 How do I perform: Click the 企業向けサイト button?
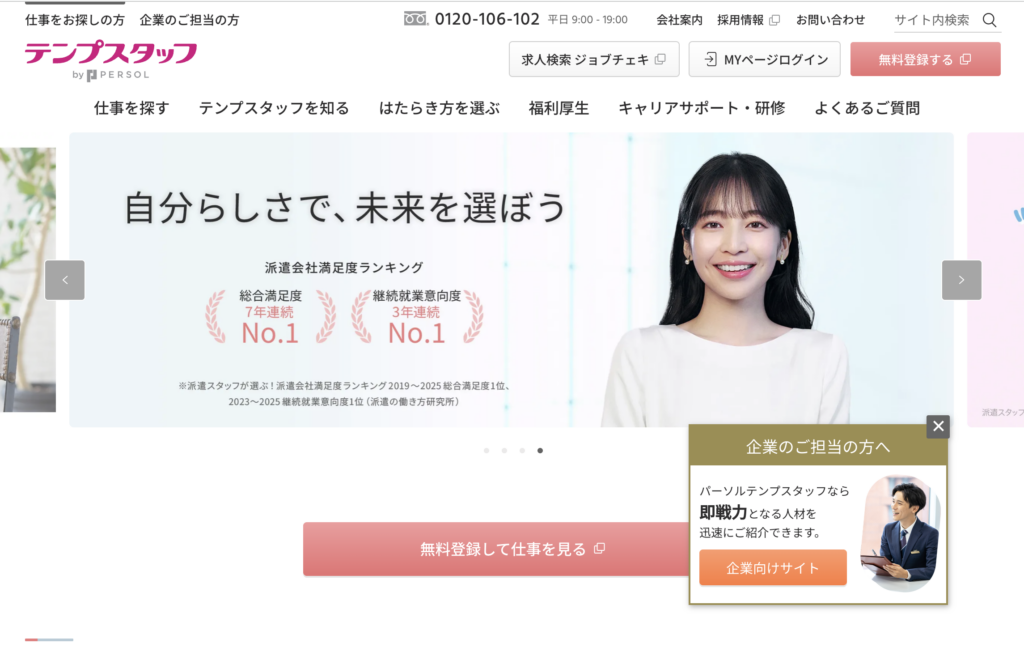point(773,568)
